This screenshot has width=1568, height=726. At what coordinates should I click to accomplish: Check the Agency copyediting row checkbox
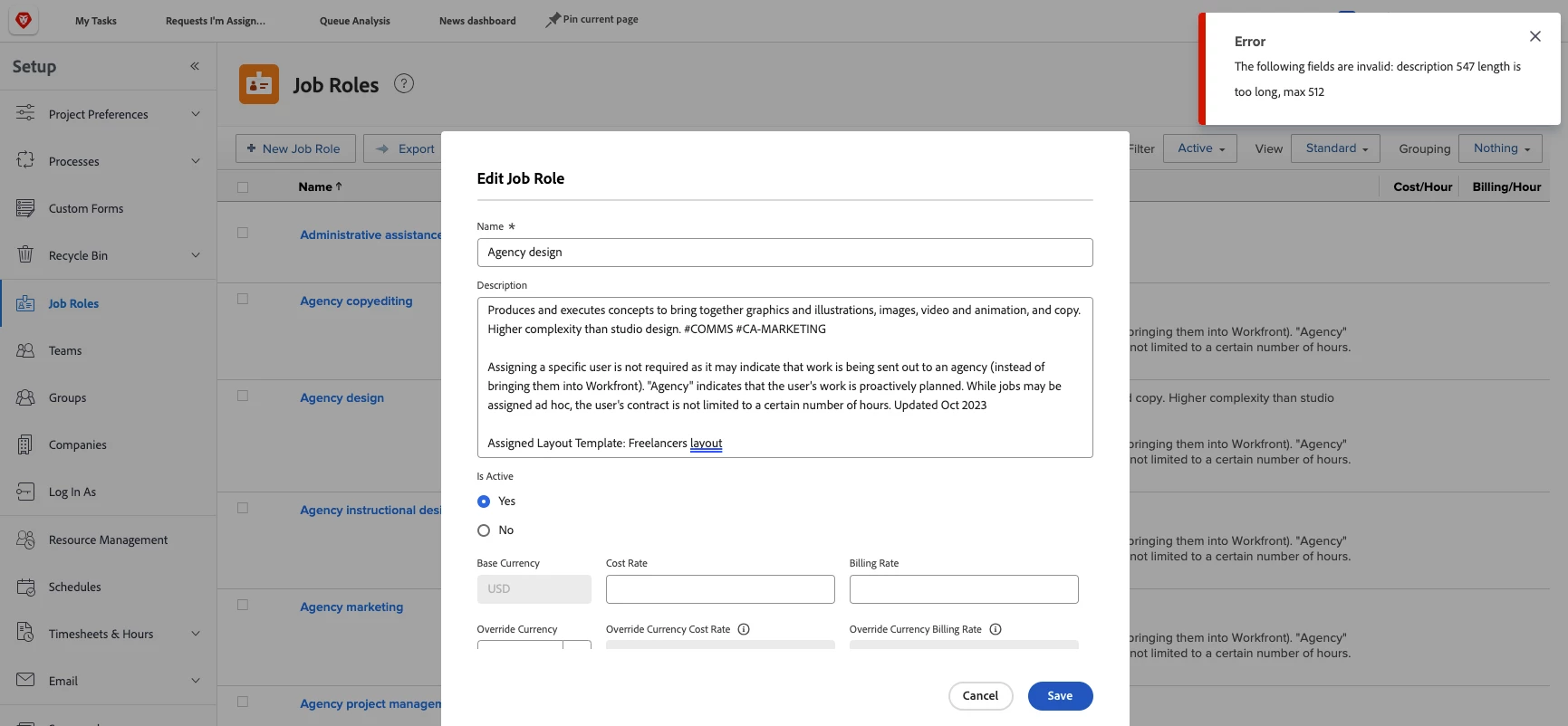click(x=243, y=299)
